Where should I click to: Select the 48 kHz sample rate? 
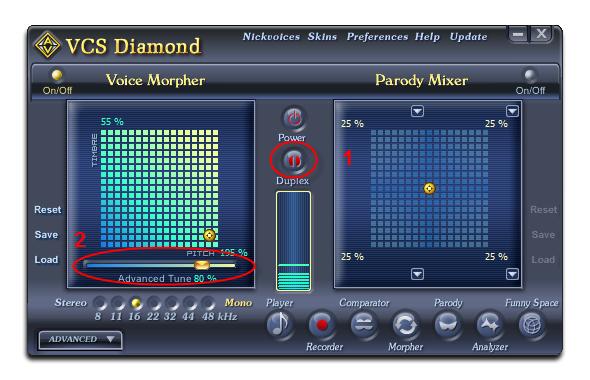pos(207,303)
